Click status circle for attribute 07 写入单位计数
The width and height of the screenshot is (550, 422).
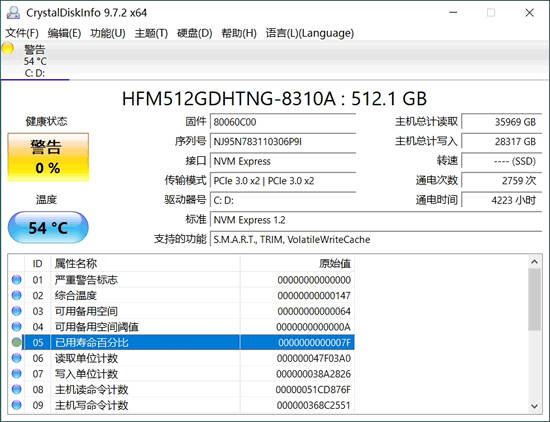coord(16,374)
